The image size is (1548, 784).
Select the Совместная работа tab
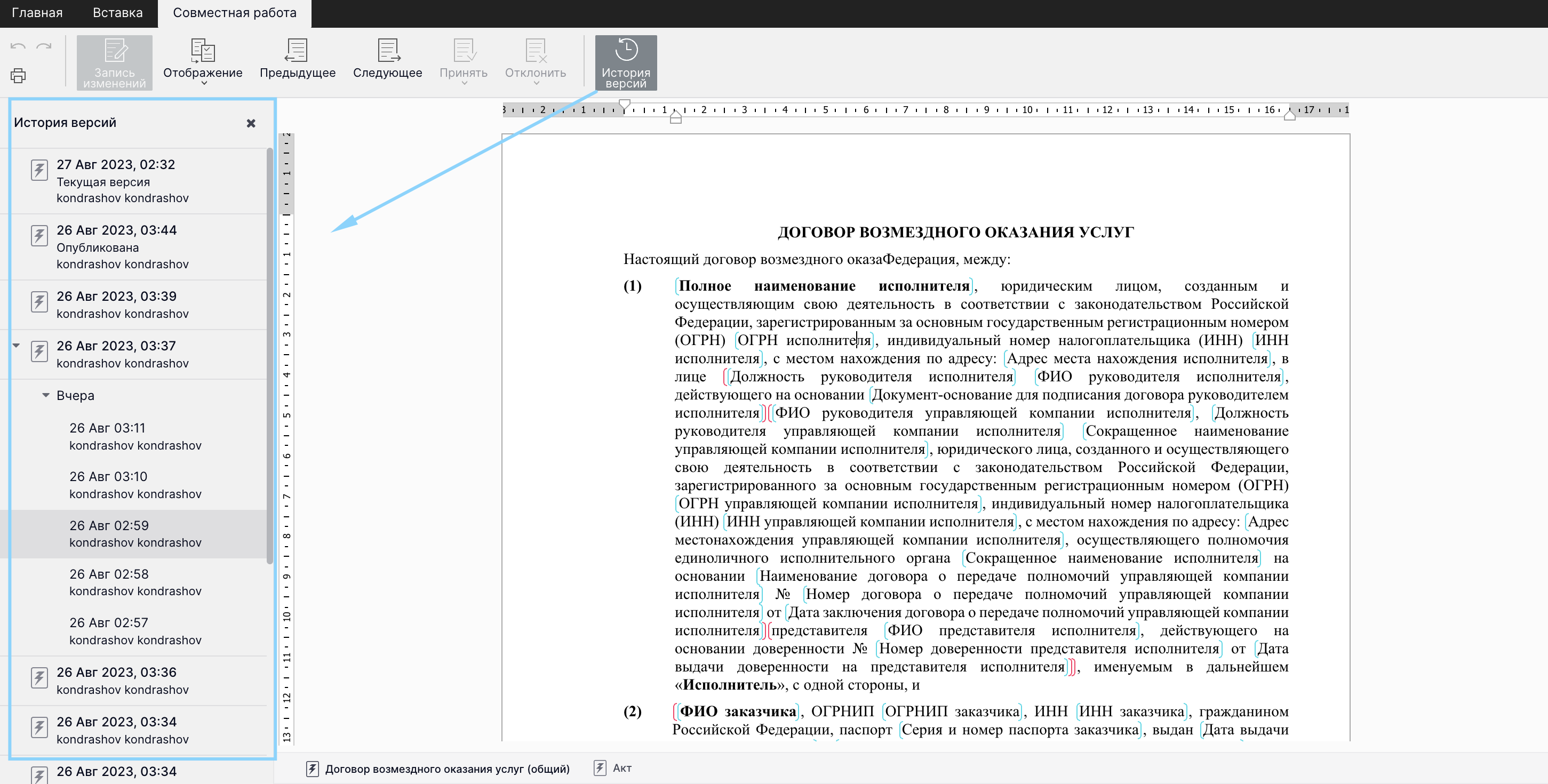(234, 13)
